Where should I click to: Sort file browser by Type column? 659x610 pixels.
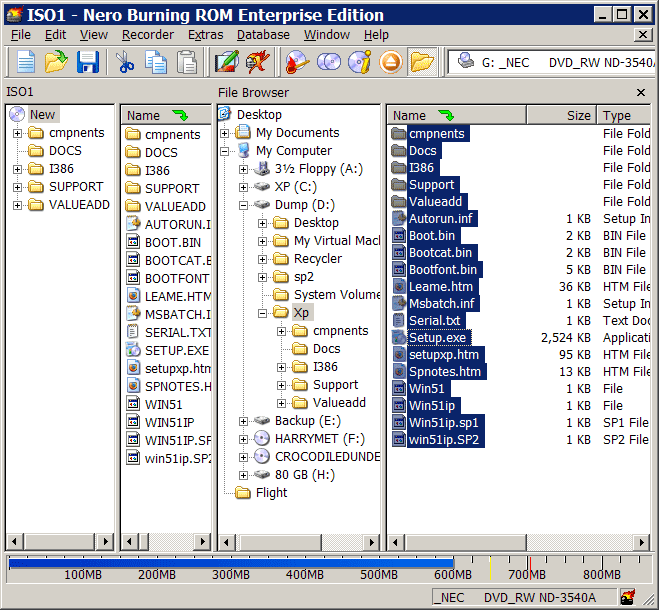(x=624, y=115)
